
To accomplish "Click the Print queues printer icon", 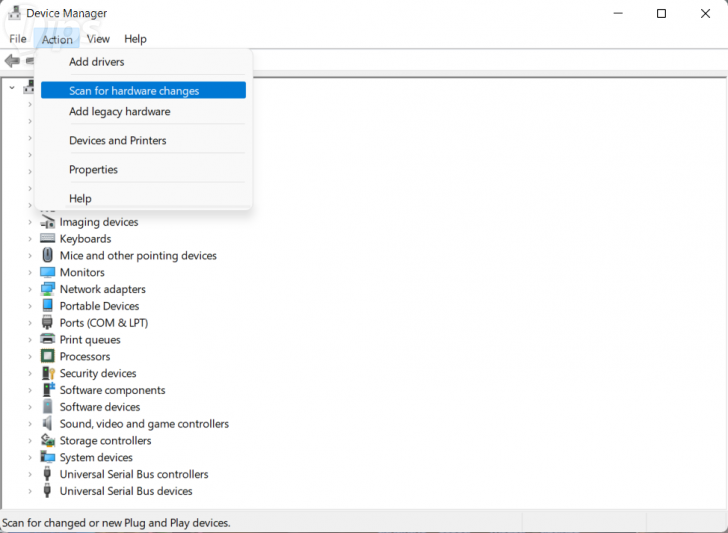I will [x=47, y=339].
